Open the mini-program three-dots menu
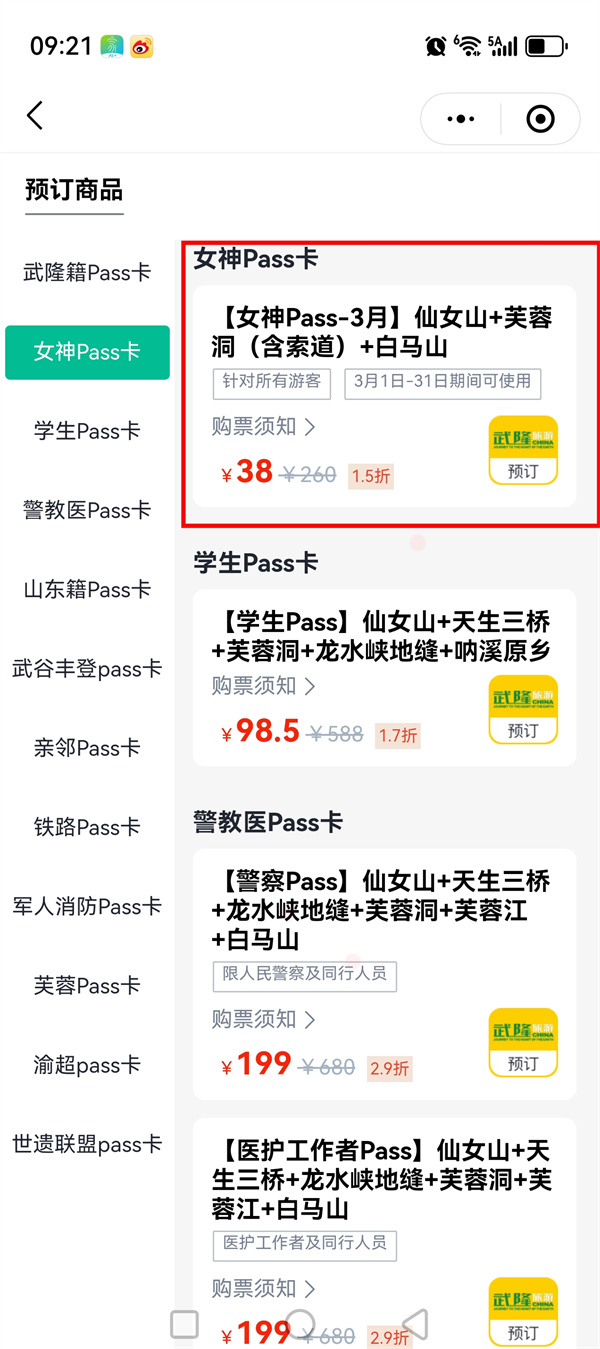Viewport: 600px width, 1349px height. [x=461, y=119]
